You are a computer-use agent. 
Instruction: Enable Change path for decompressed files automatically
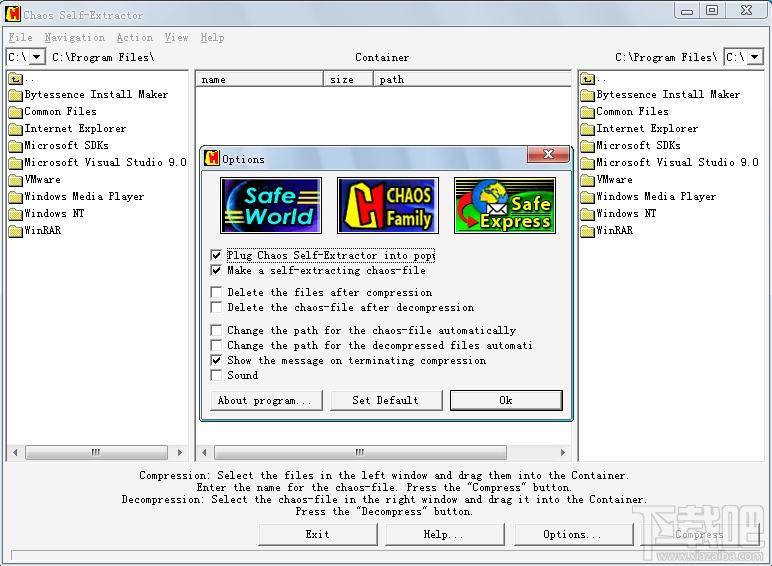[x=216, y=345]
